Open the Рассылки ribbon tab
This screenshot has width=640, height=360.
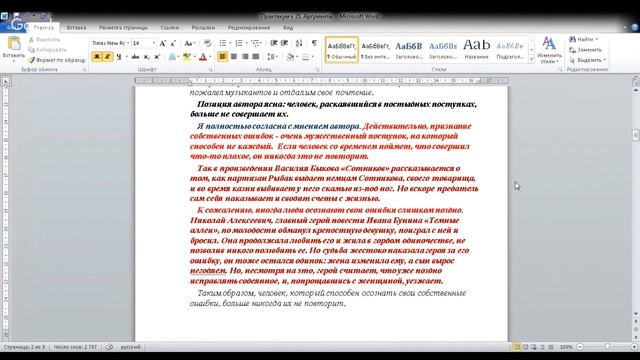203,28
